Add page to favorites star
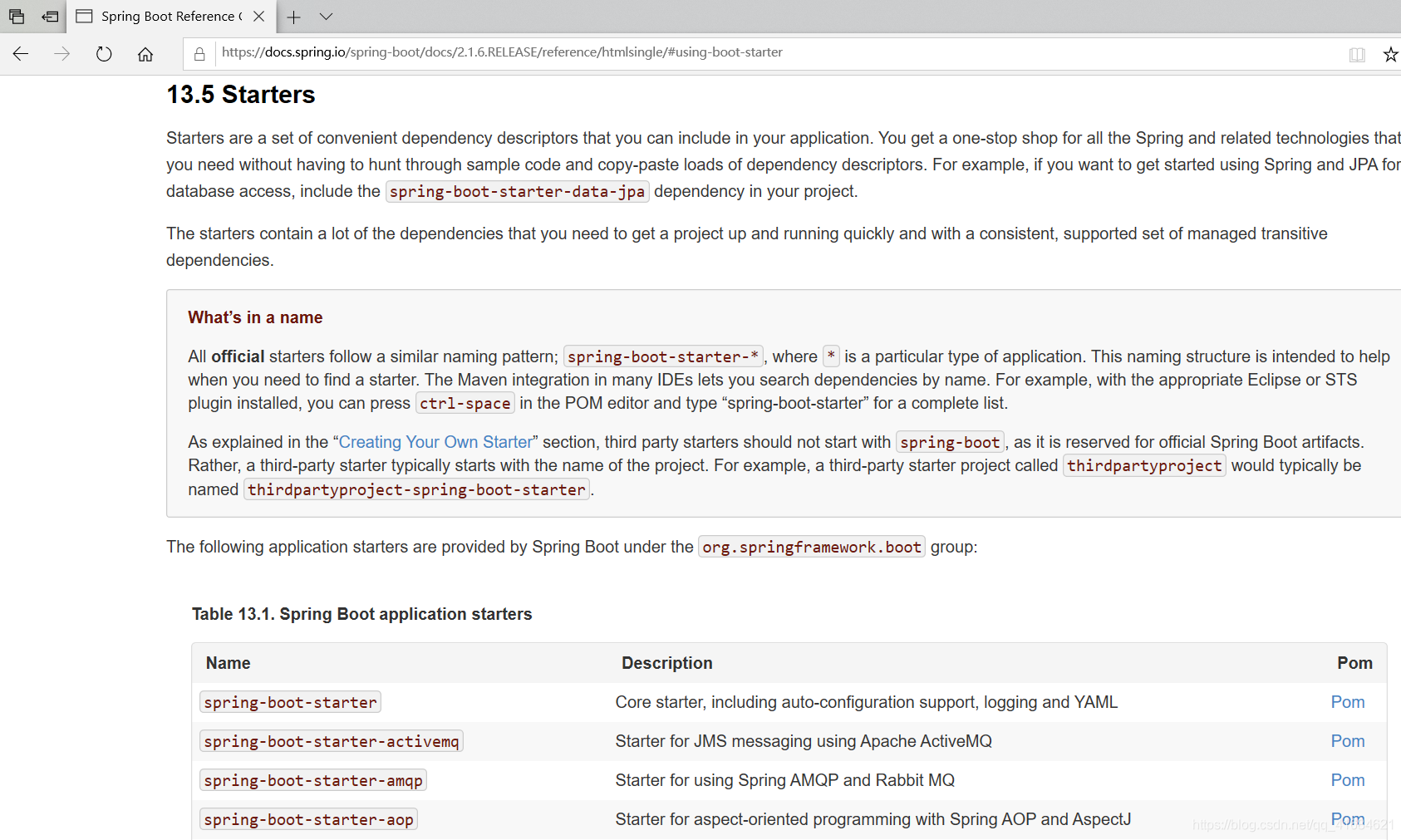 (1390, 55)
